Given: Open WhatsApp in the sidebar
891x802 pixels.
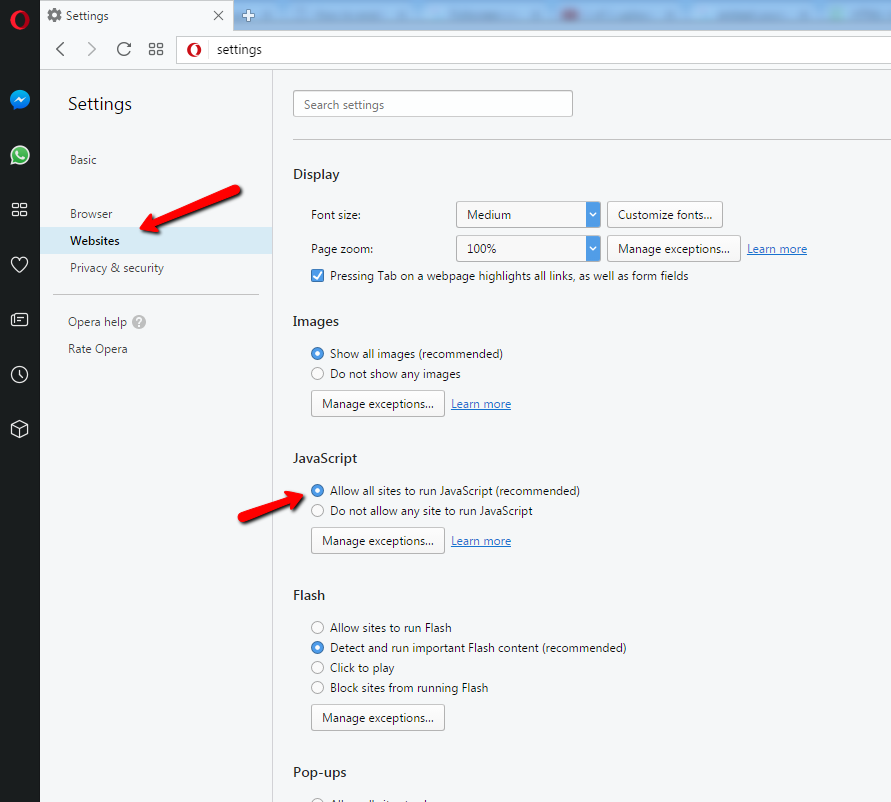Looking at the screenshot, I should pos(20,155).
